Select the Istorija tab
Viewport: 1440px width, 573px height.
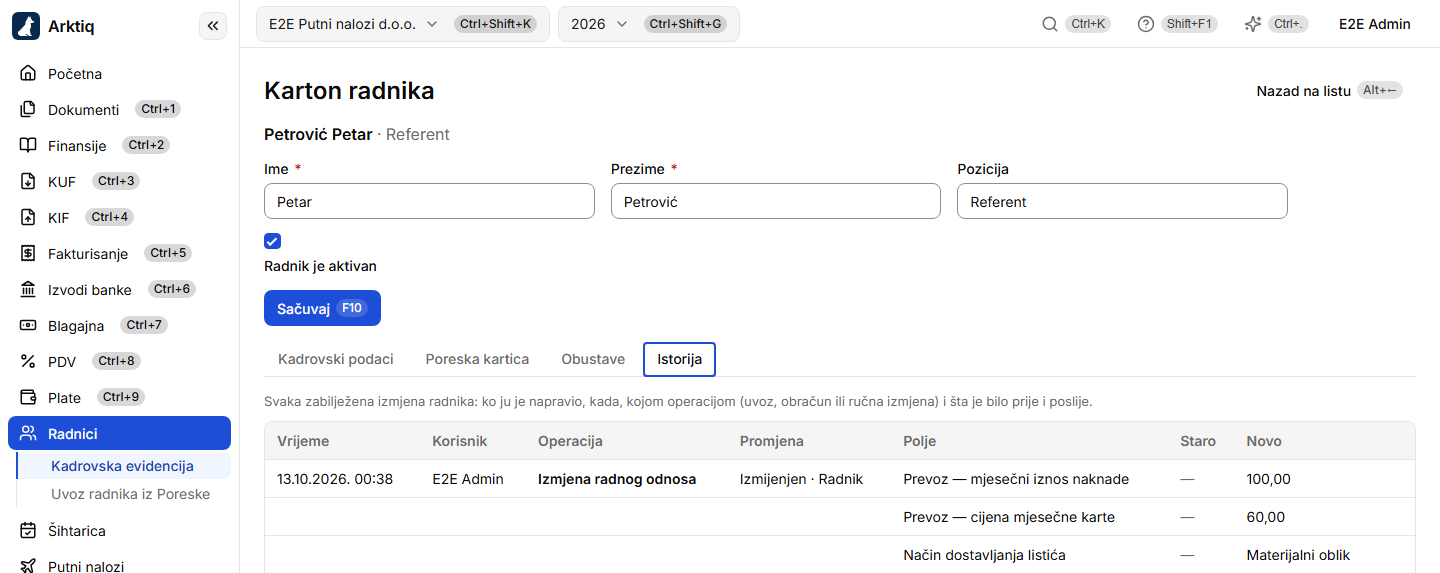tap(679, 359)
